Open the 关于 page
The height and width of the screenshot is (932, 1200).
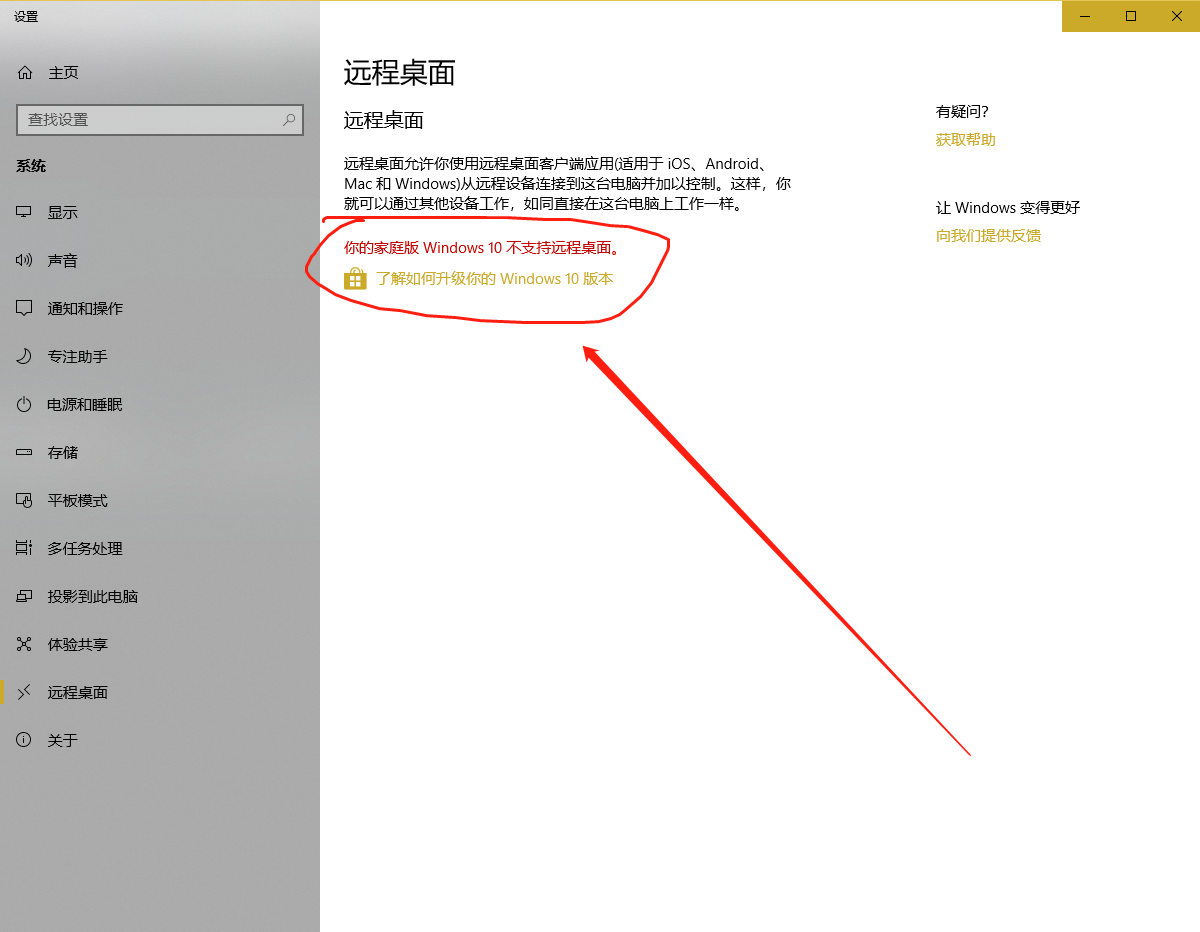160,741
